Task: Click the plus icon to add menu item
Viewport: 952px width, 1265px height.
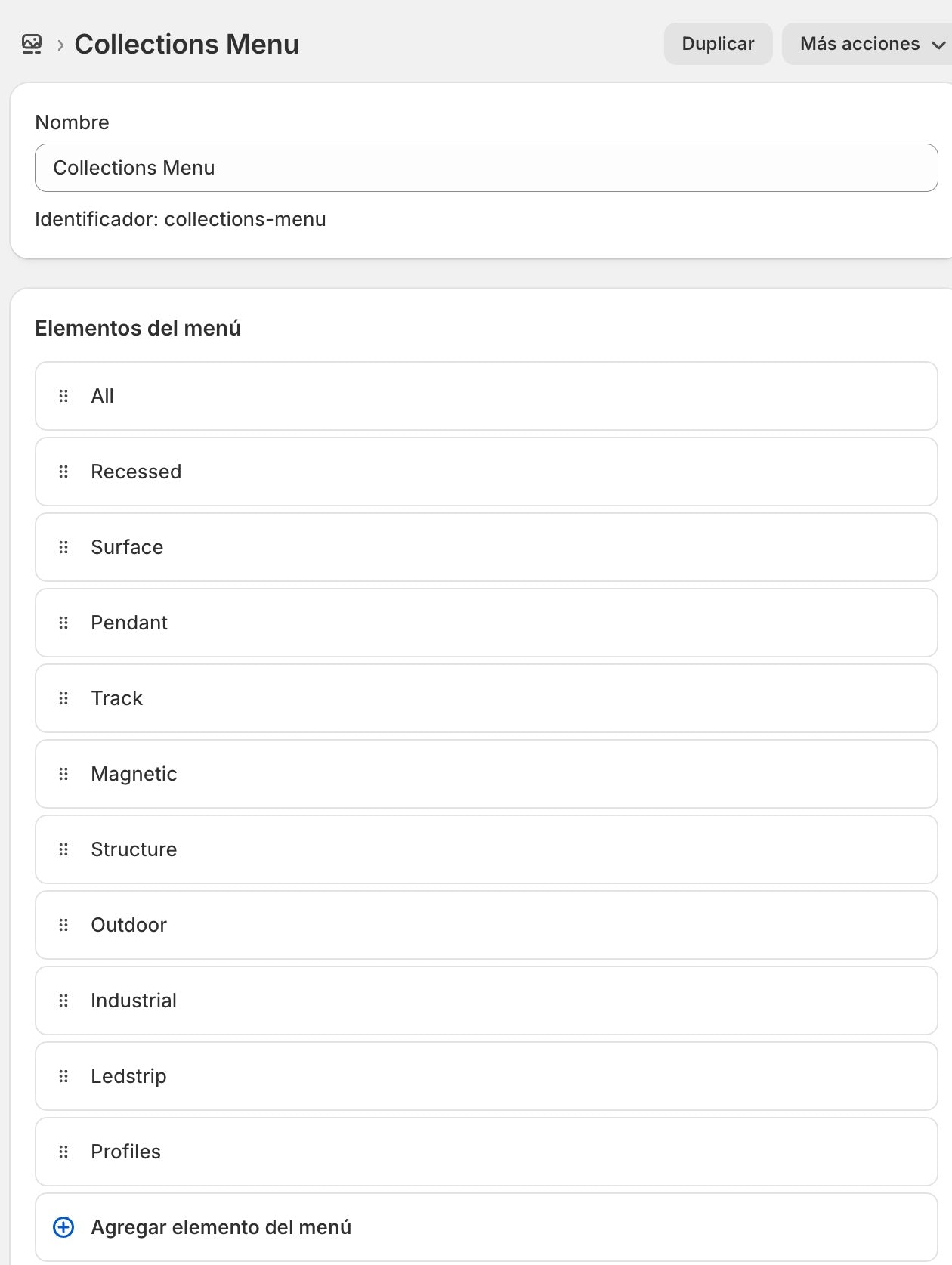Action: [x=63, y=1227]
